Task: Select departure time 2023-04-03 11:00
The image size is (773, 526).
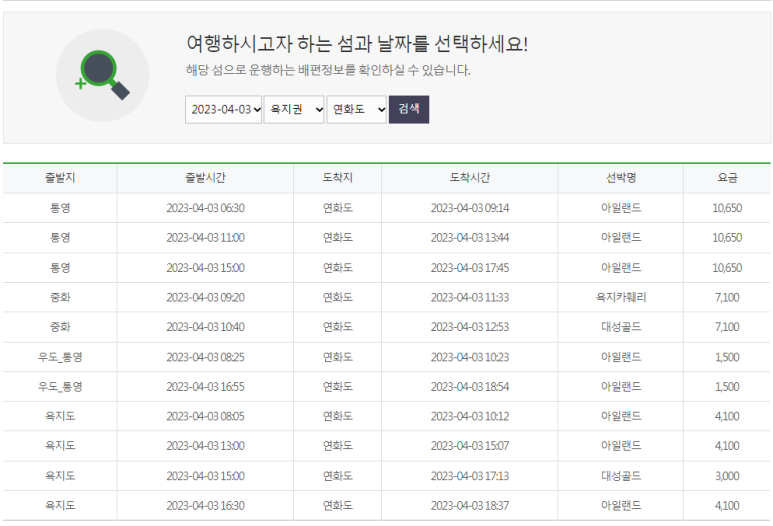Action: click(x=205, y=238)
